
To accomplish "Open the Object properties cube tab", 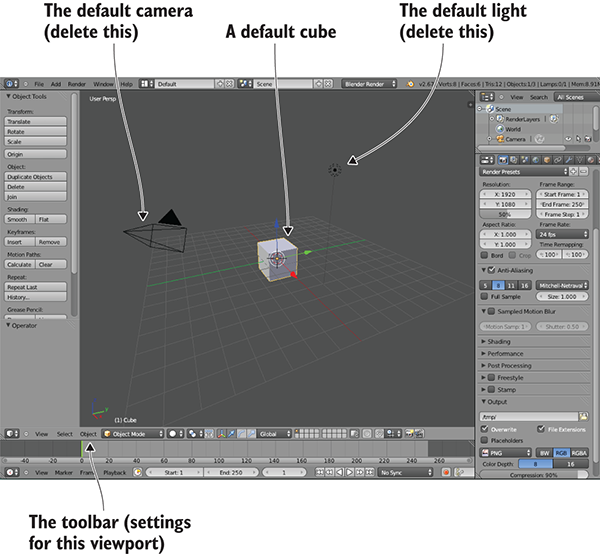I will point(547,160).
